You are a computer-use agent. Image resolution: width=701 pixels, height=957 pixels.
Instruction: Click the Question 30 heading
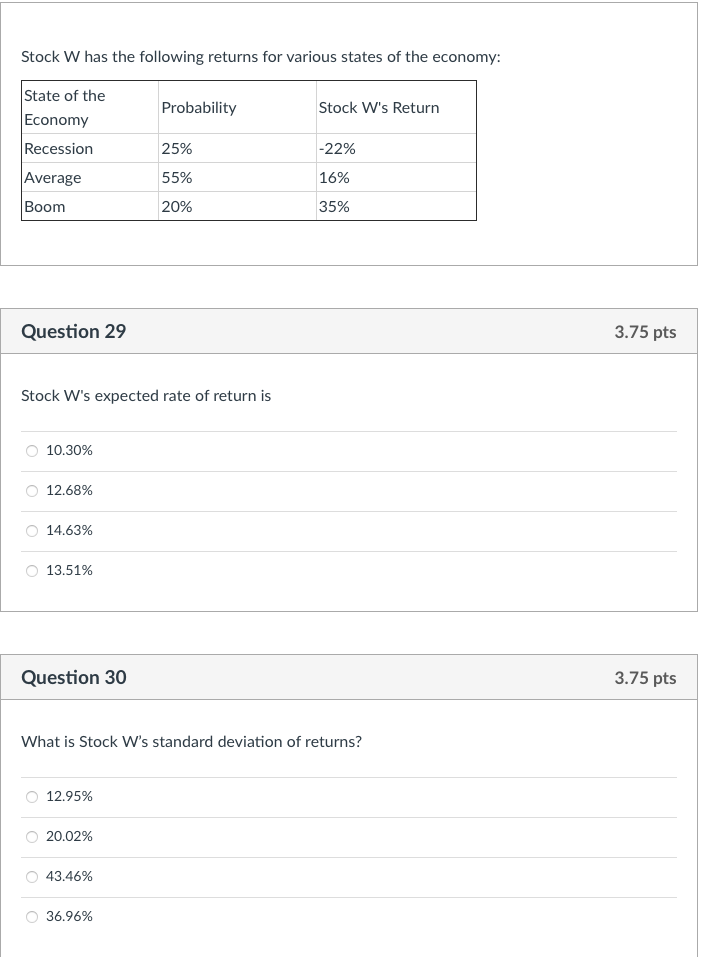pyautogui.click(x=74, y=678)
